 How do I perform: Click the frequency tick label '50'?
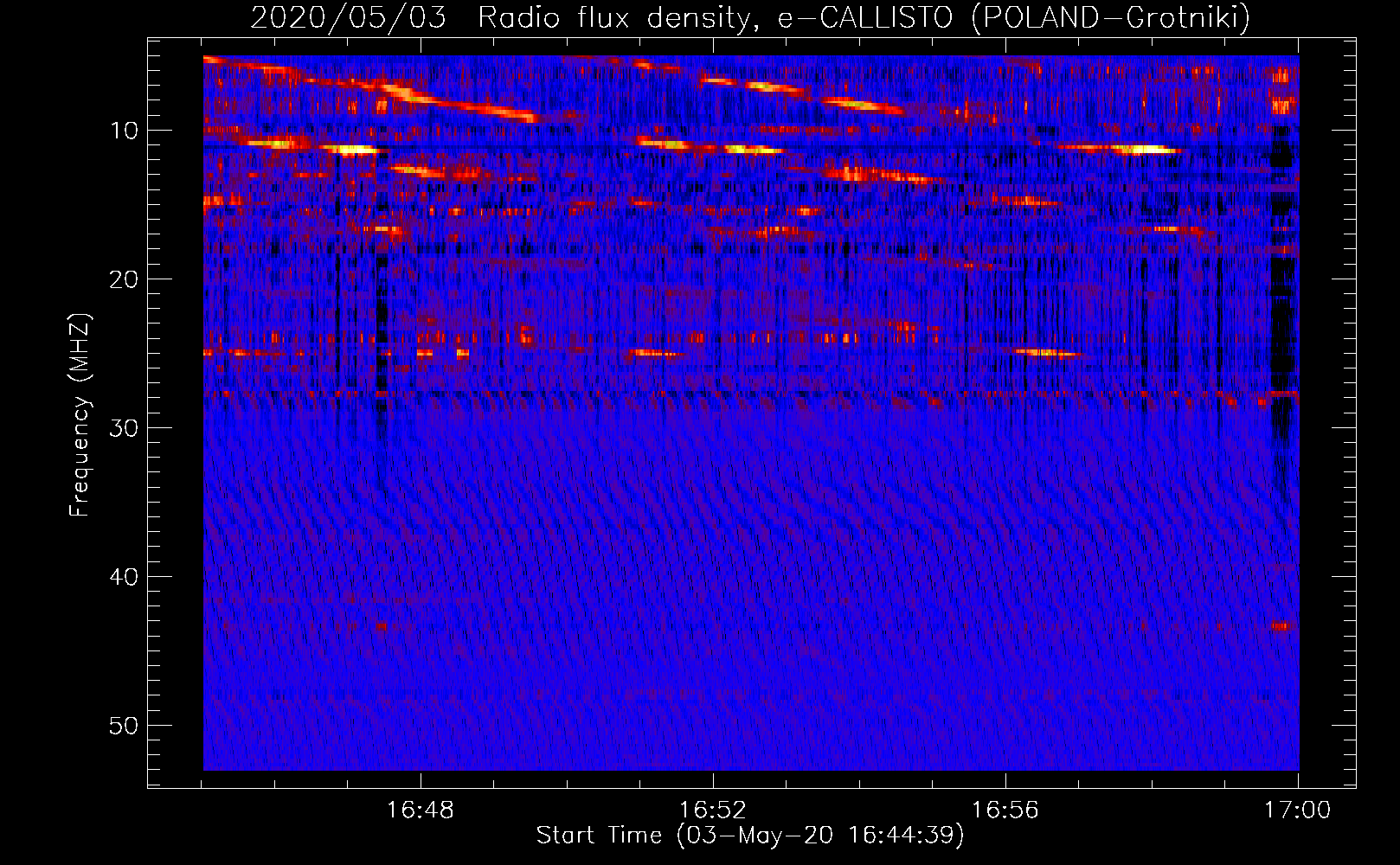click(x=125, y=726)
